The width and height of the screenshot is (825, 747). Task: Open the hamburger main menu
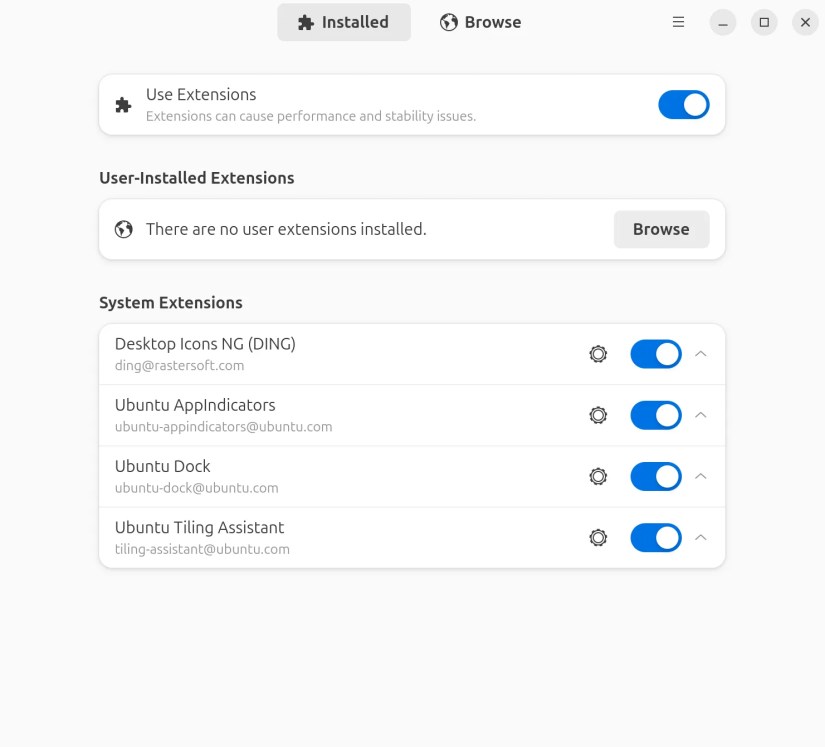[678, 22]
